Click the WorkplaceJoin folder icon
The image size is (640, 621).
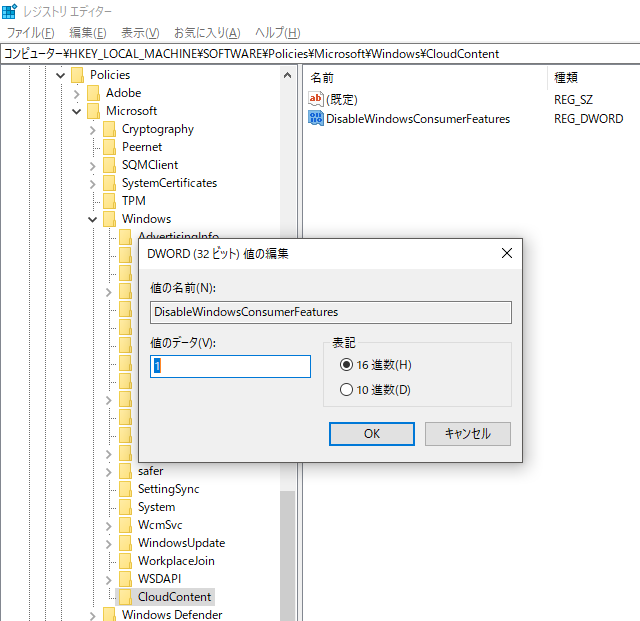(x=125, y=561)
